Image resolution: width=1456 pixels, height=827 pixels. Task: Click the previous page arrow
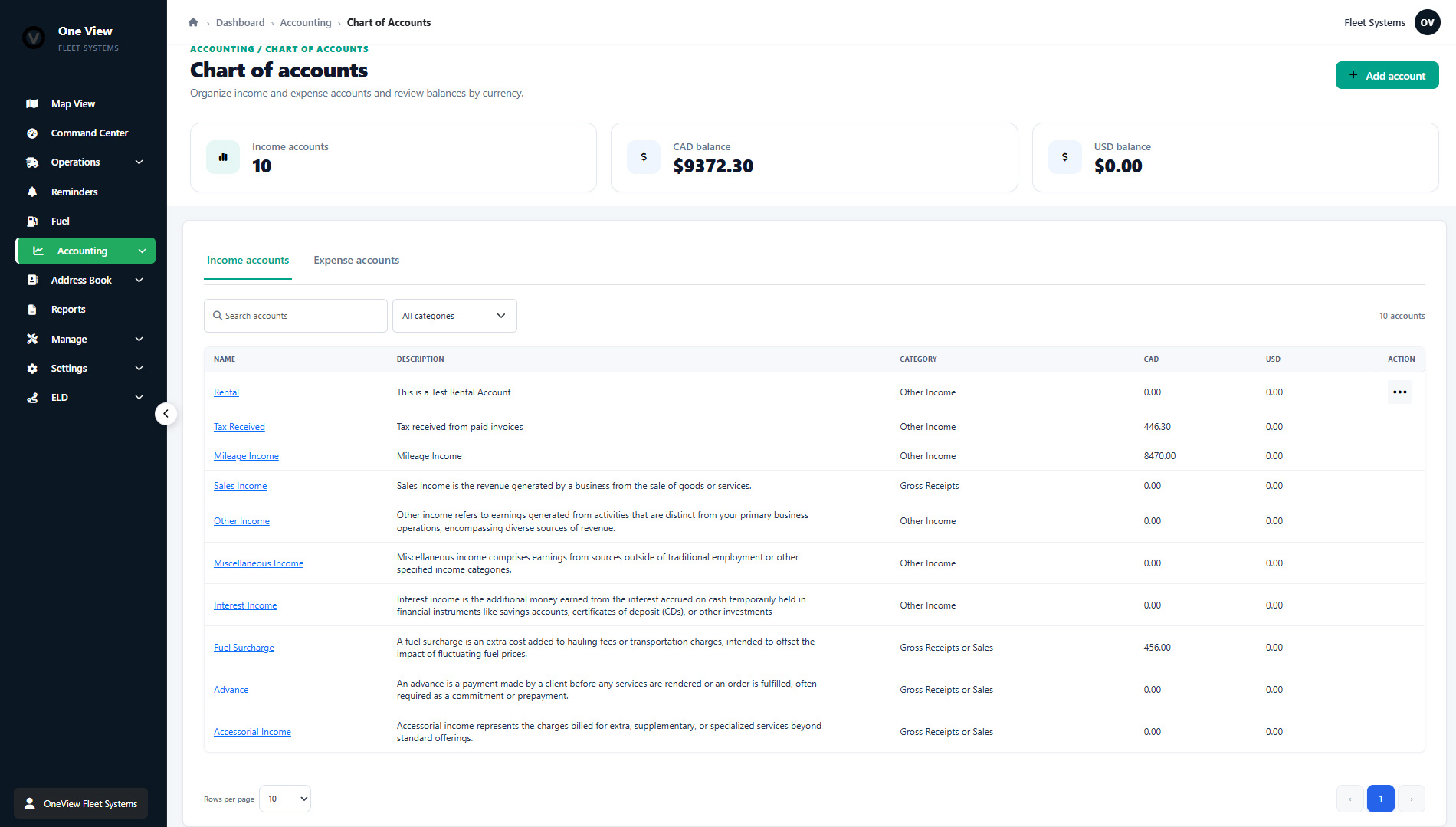coord(1350,799)
